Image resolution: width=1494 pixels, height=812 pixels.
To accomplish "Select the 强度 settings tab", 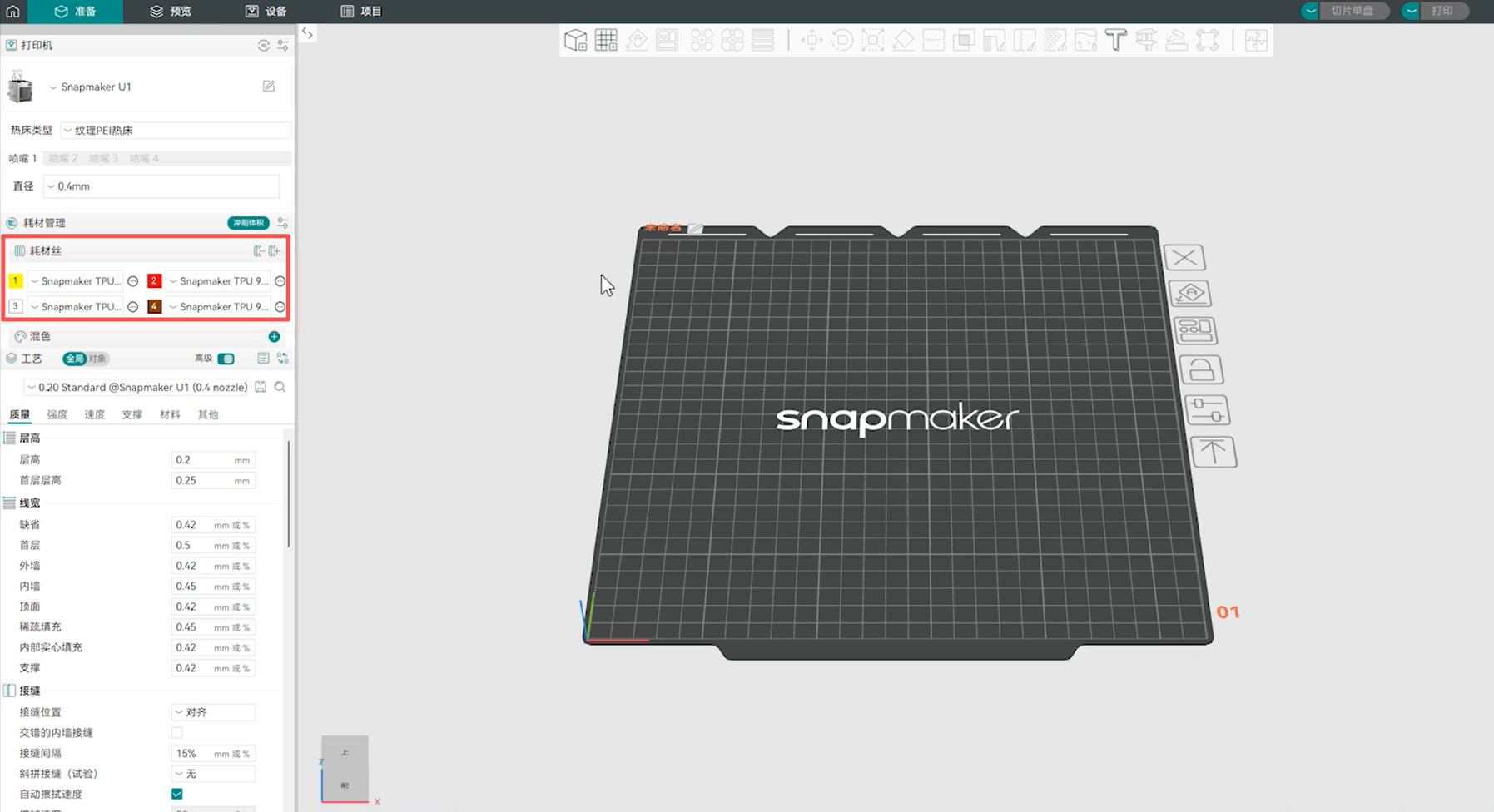I will tap(57, 414).
